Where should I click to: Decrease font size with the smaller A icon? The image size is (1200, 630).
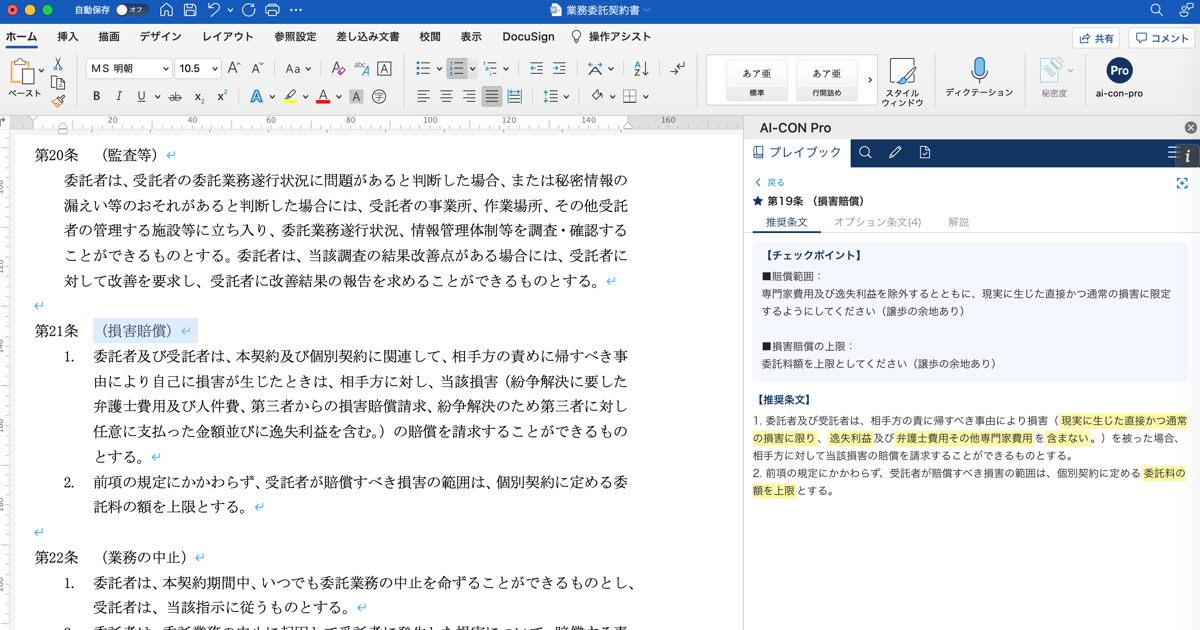coord(257,69)
